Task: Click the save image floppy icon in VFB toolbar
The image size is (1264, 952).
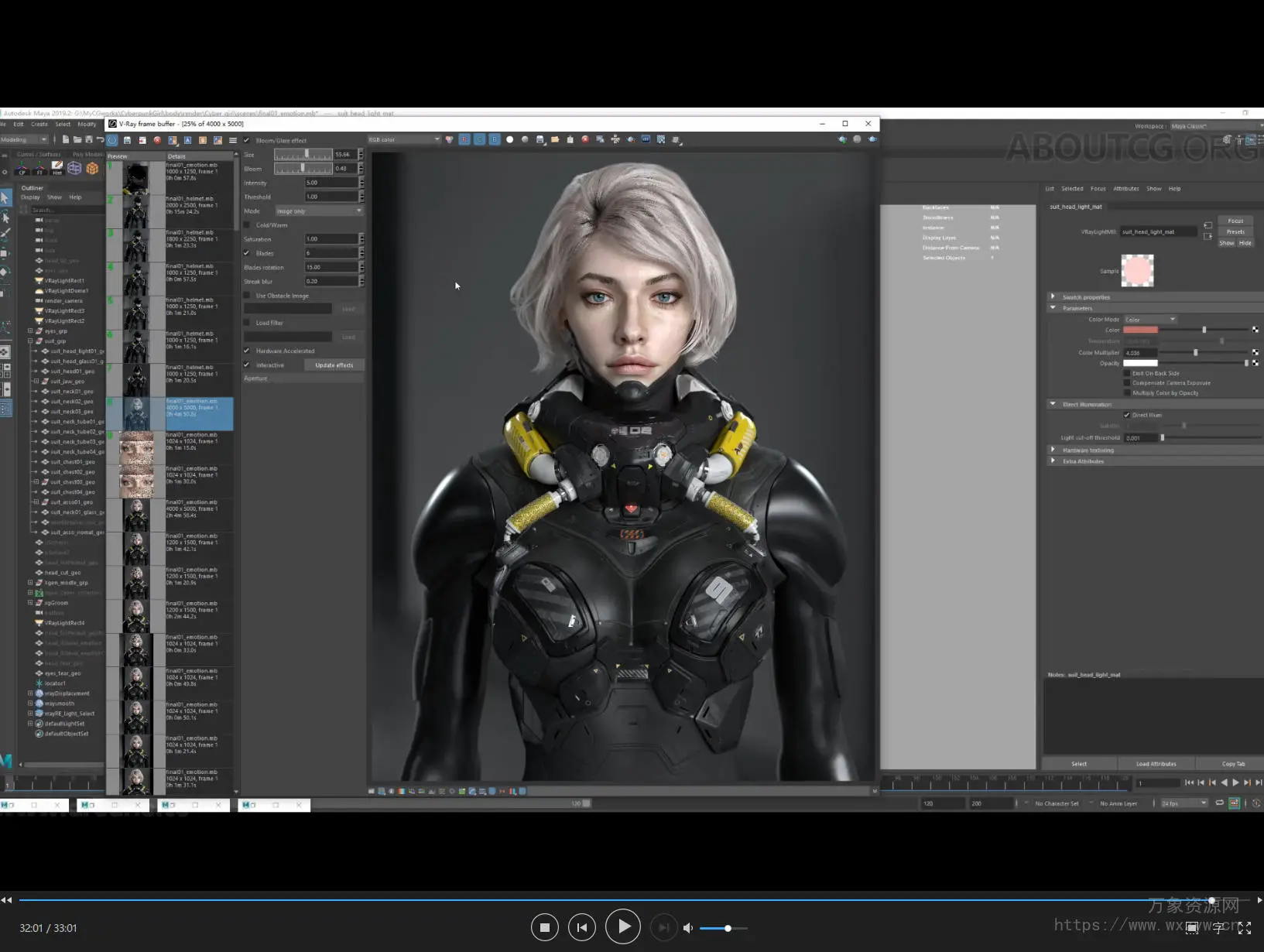Action: pos(540,139)
